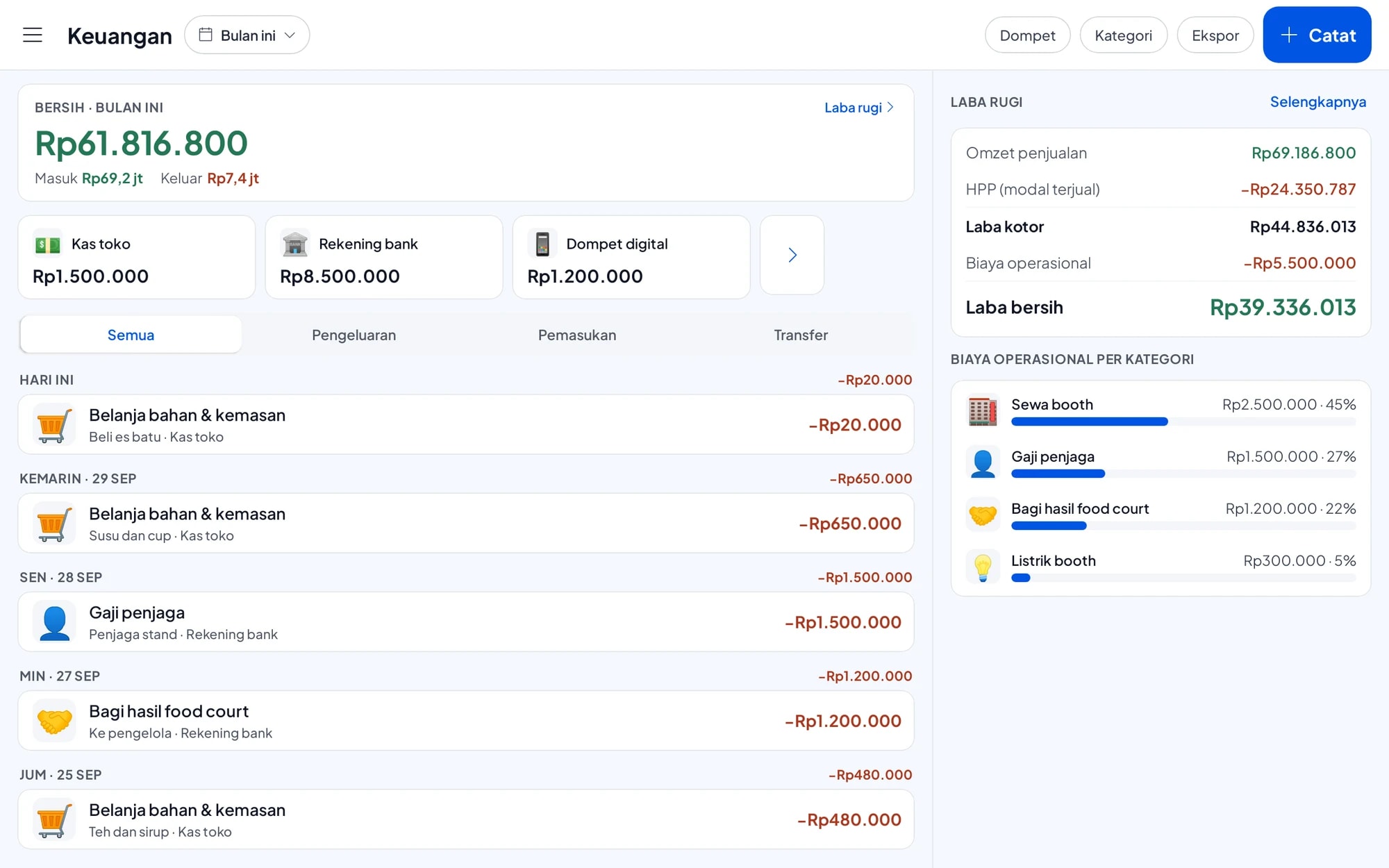Click the Biaya operasional -Rp5.500.000 amount
This screenshot has height=868, width=1389.
pos(1299,263)
